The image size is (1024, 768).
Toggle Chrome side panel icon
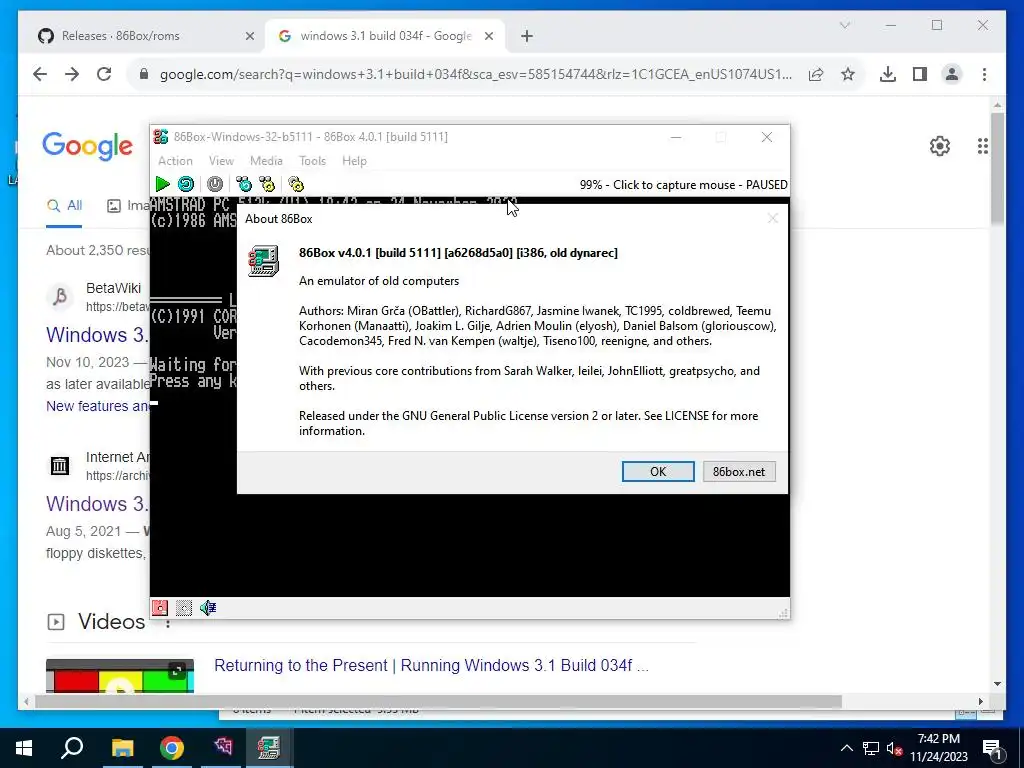point(920,74)
